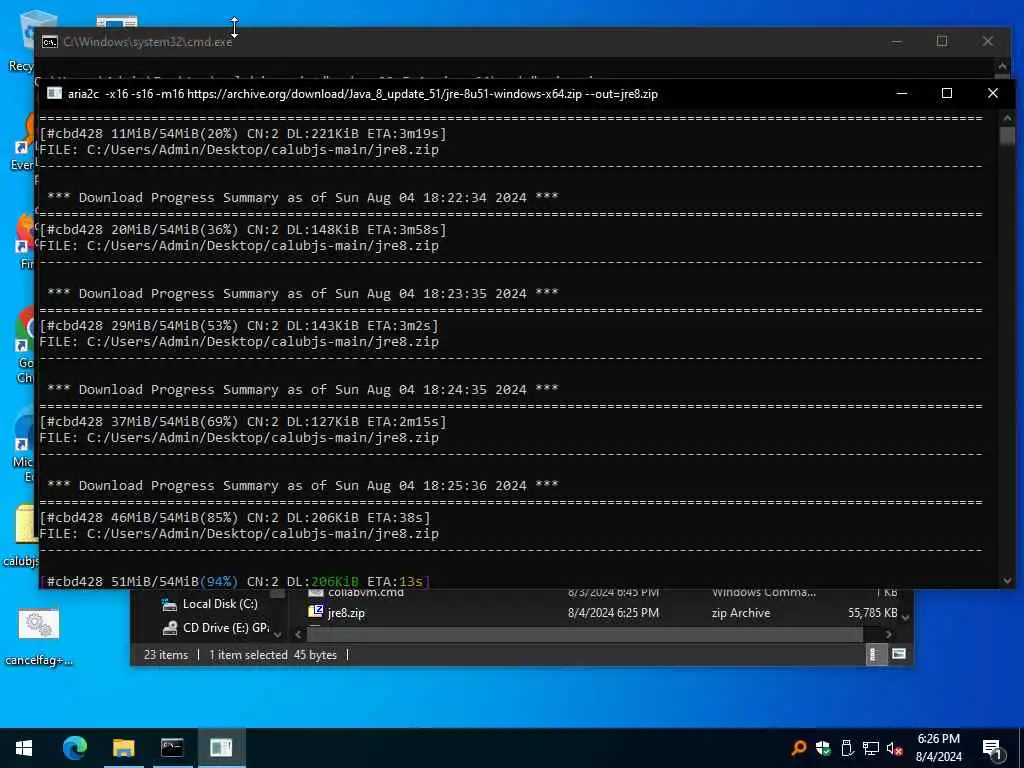Click the 1 item selected 45 bytes status text
Image resolution: width=1024 pixels, height=768 pixels.
point(273,654)
